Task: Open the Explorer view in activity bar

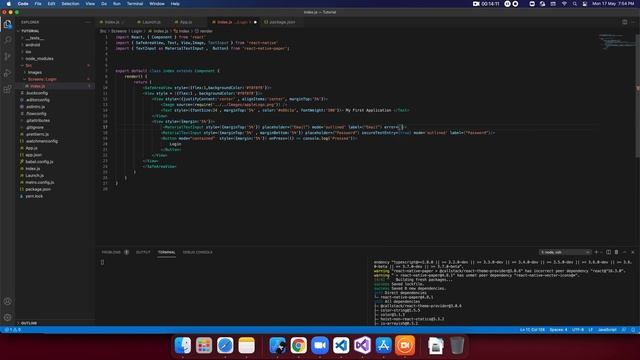Action: (x=7, y=24)
